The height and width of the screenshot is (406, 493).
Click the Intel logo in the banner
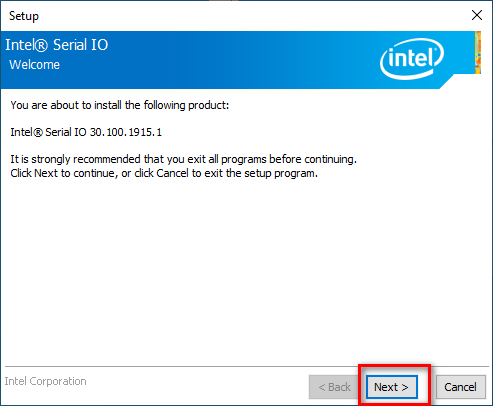click(412, 59)
